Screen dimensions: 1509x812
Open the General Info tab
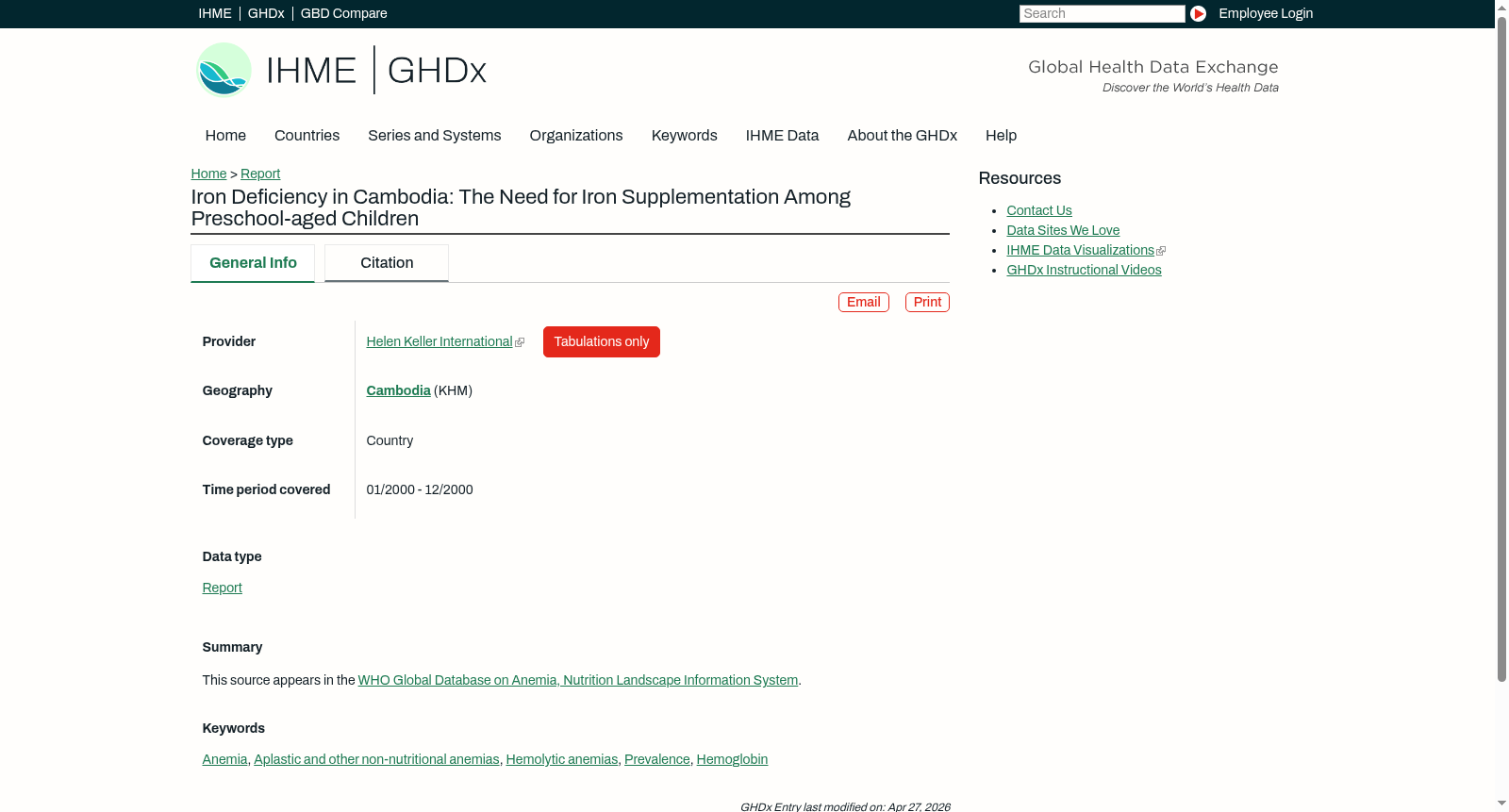click(253, 263)
